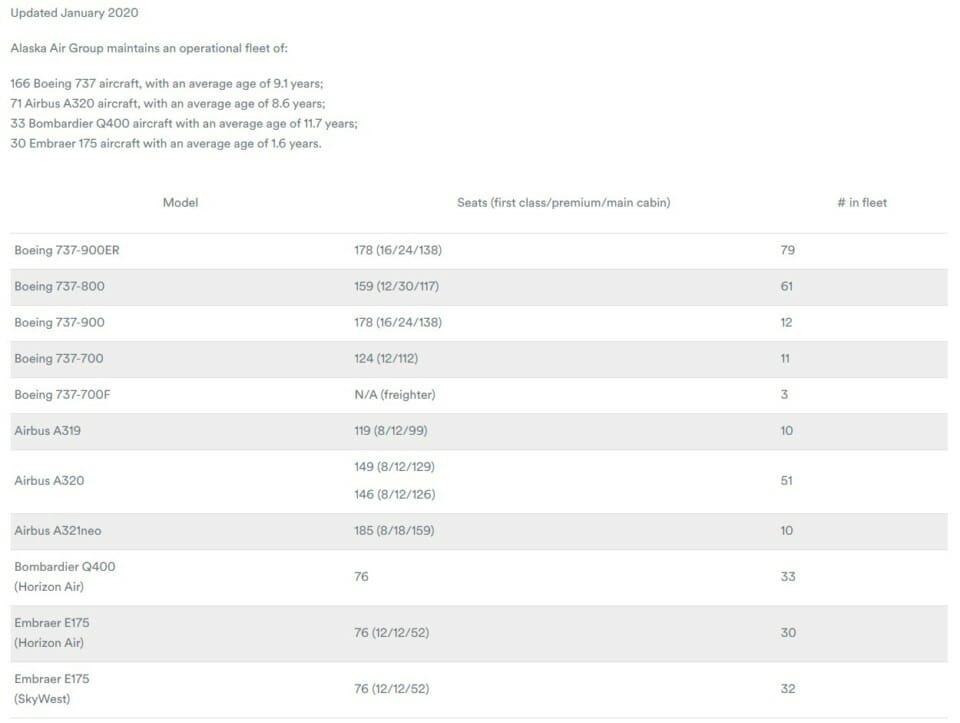The width and height of the screenshot is (960, 723).
Task: Click the 'Updated January 2020' text
Action: pos(74,13)
